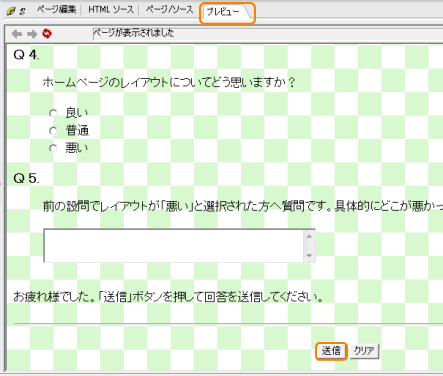The height and width of the screenshot is (376, 443).
Task: Open the HTML ソース tab
Action: coord(111,10)
